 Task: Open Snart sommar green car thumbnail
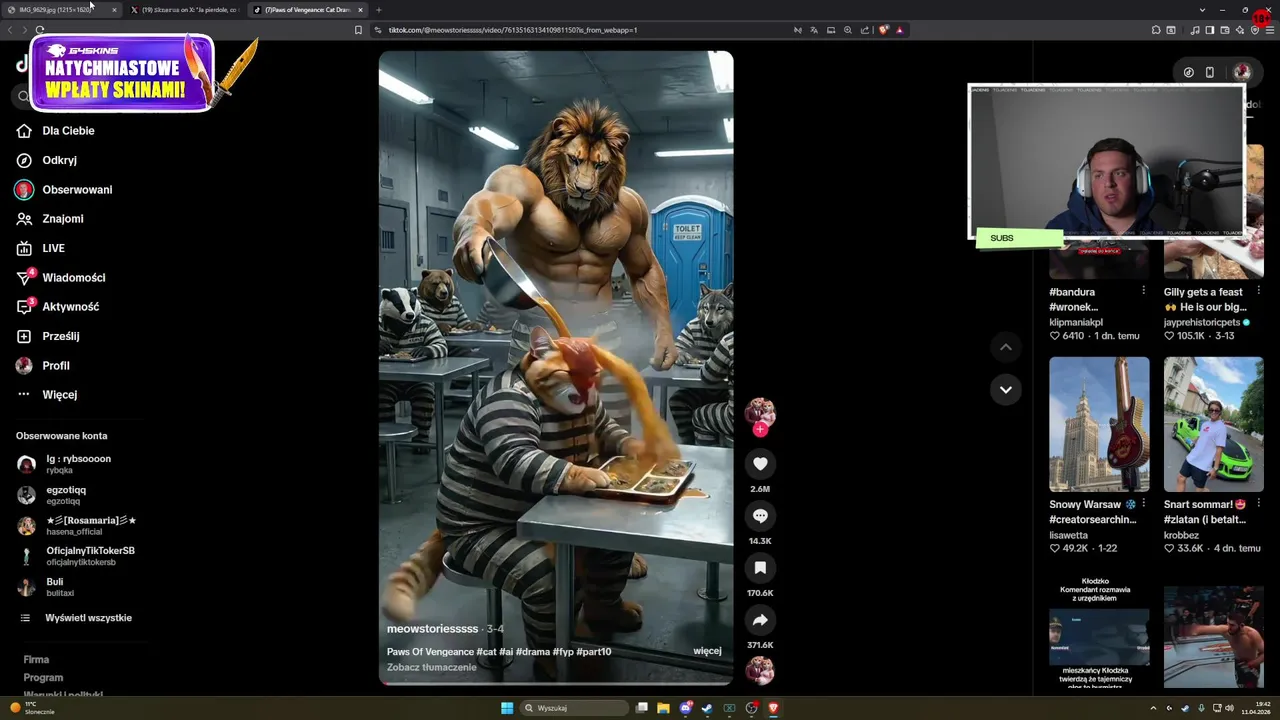(1213, 424)
